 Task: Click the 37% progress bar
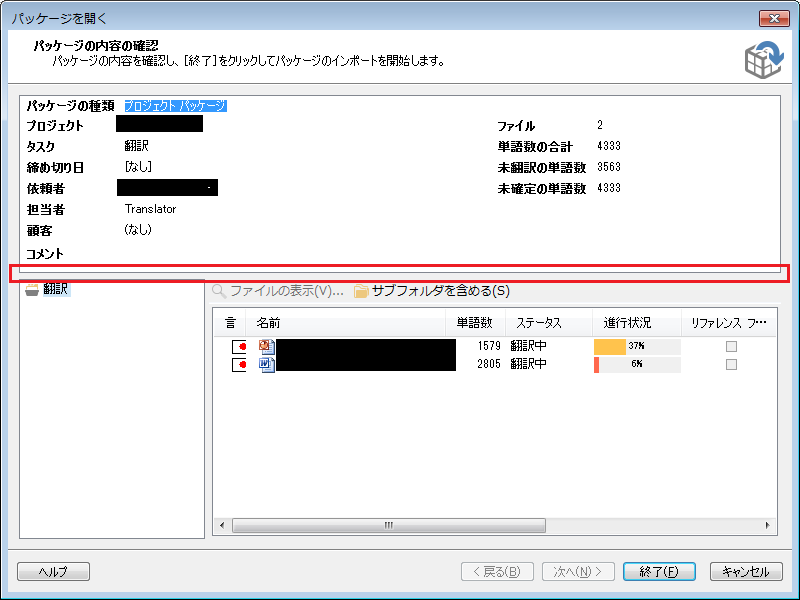click(x=637, y=346)
